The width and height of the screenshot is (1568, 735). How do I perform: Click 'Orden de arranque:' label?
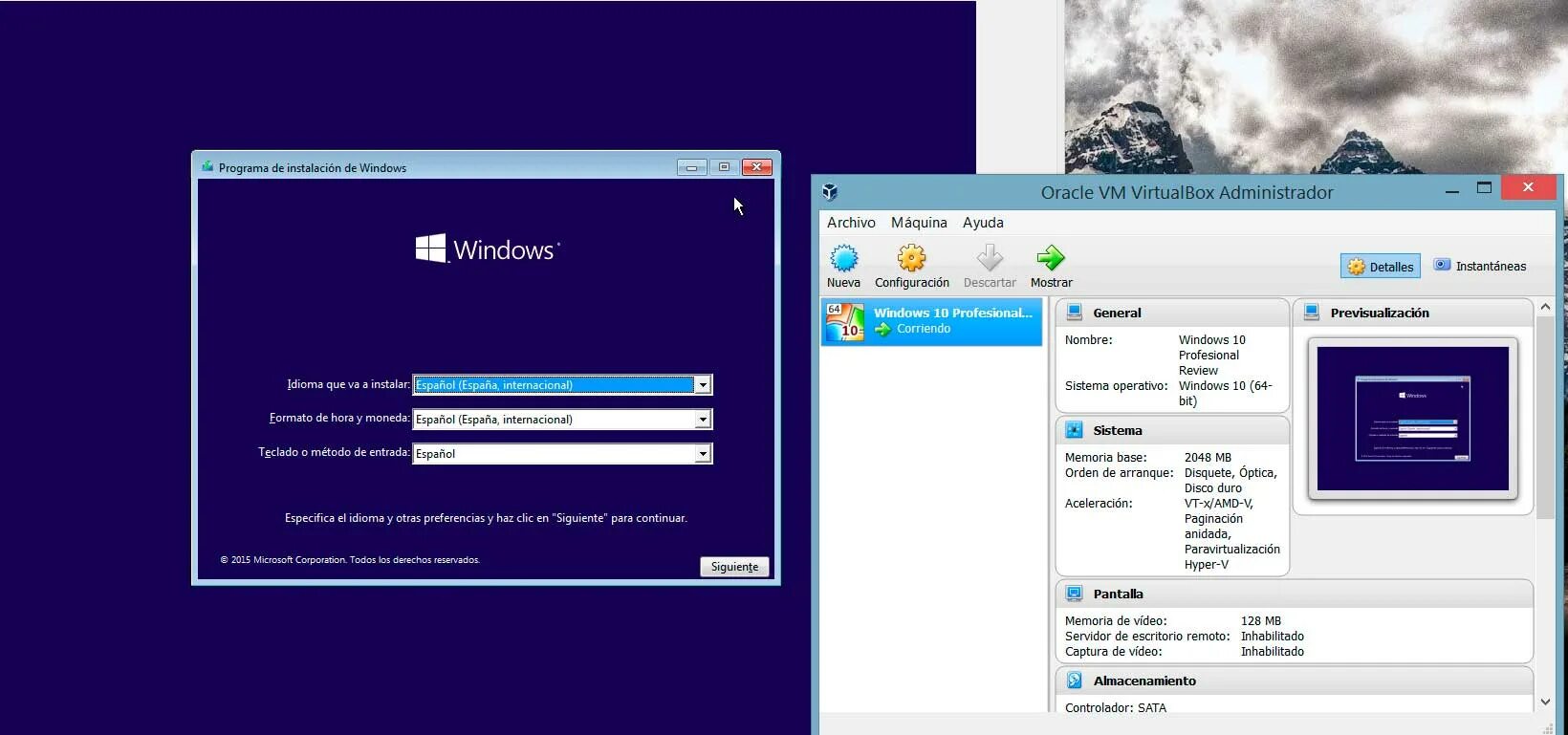tap(1119, 473)
